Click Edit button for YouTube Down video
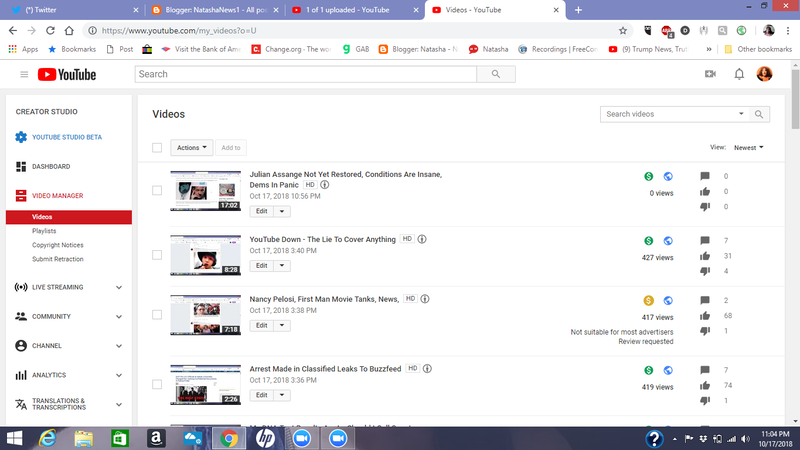 point(262,266)
